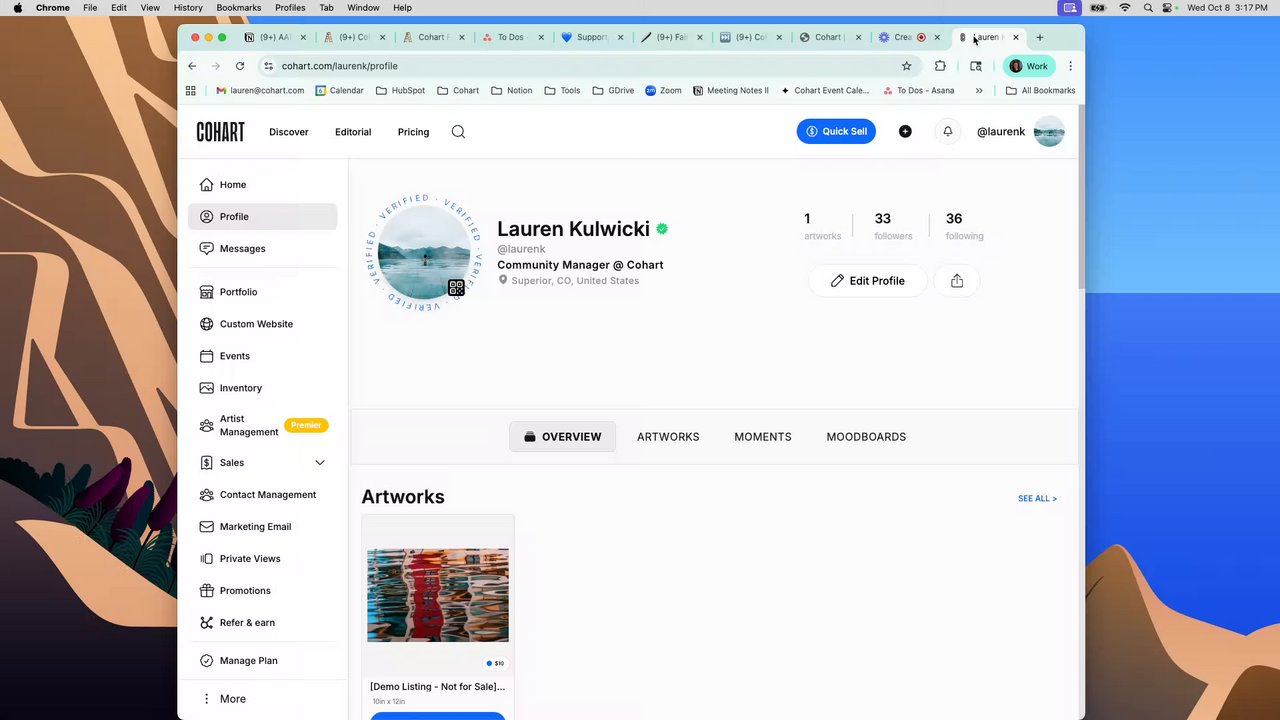This screenshot has width=1280, height=720.
Task: Open Manage Plan in the sidebar
Action: tap(262, 661)
